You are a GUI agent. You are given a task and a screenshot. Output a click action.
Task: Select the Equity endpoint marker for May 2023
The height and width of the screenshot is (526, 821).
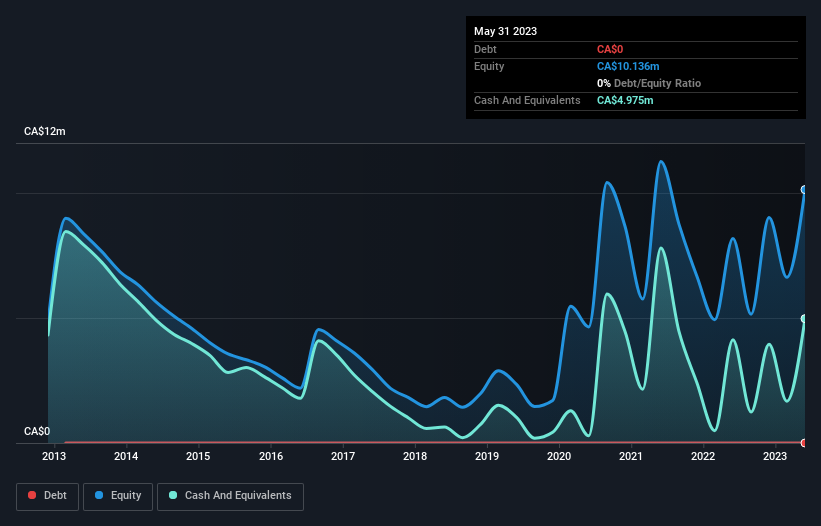click(804, 189)
